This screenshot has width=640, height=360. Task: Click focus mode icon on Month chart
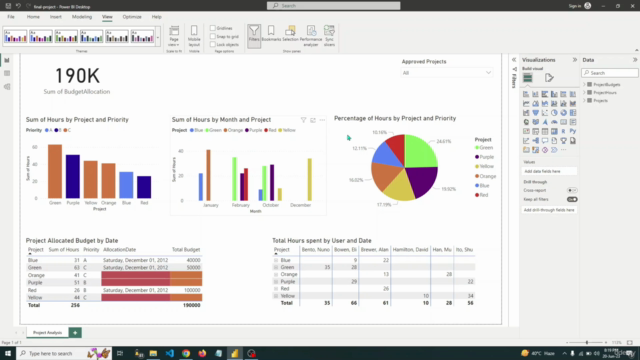[313, 120]
